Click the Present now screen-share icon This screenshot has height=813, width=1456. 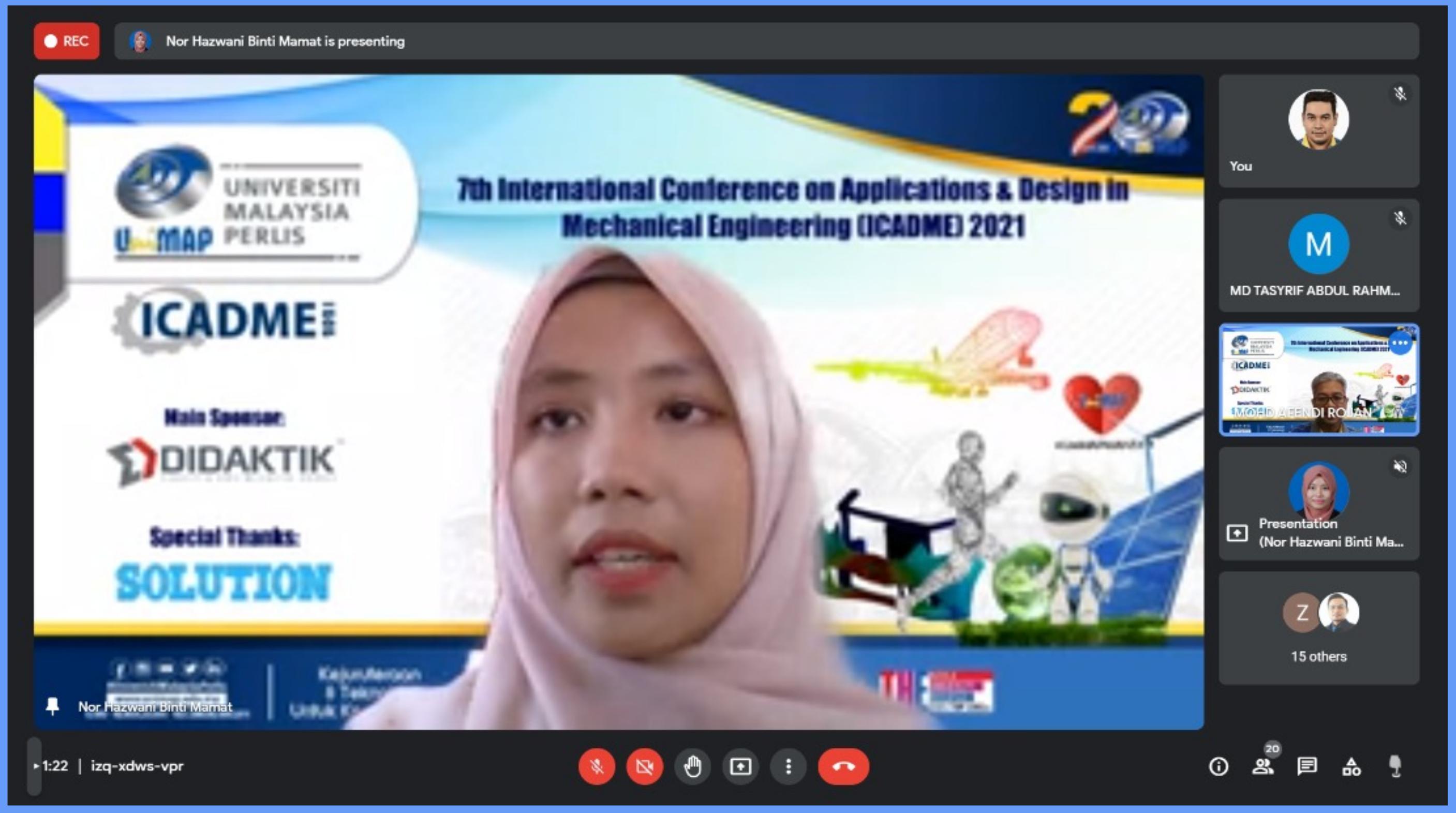740,766
